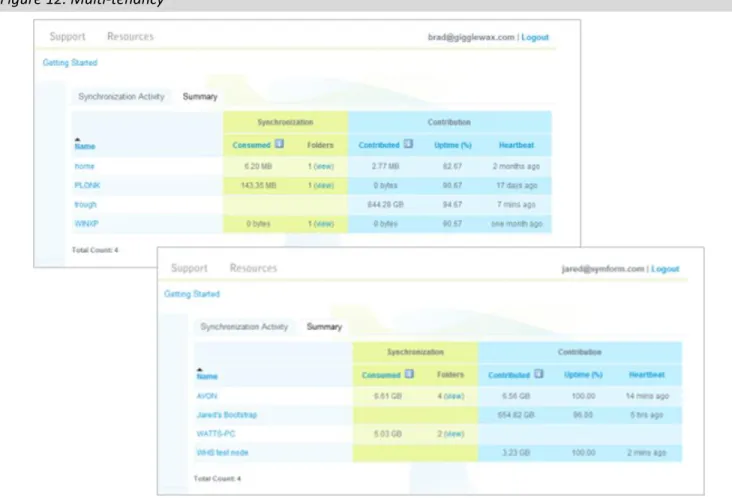Sort by Uptime (%) in jared's table

584,375
